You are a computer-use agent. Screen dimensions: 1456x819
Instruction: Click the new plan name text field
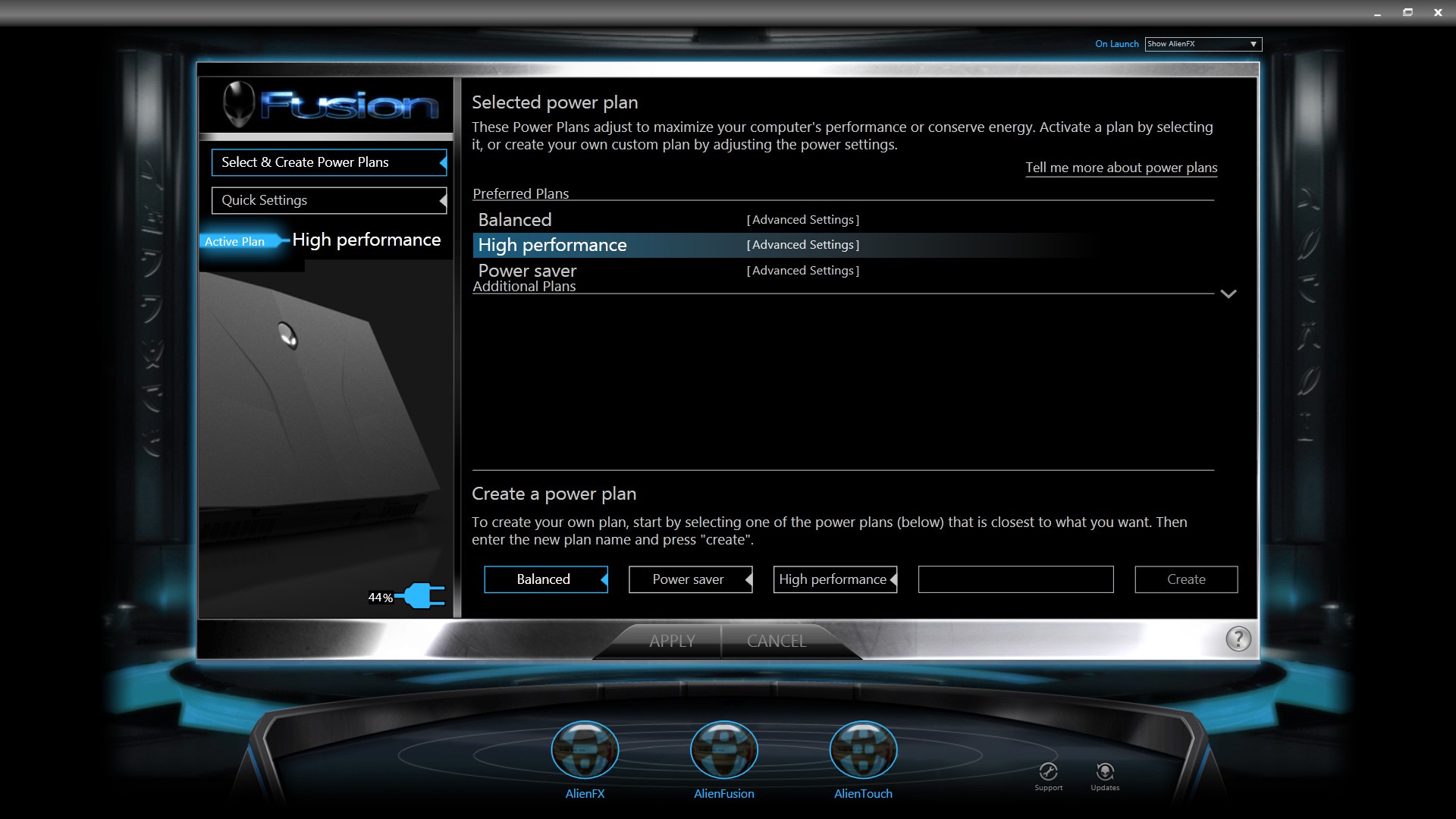(x=1015, y=579)
